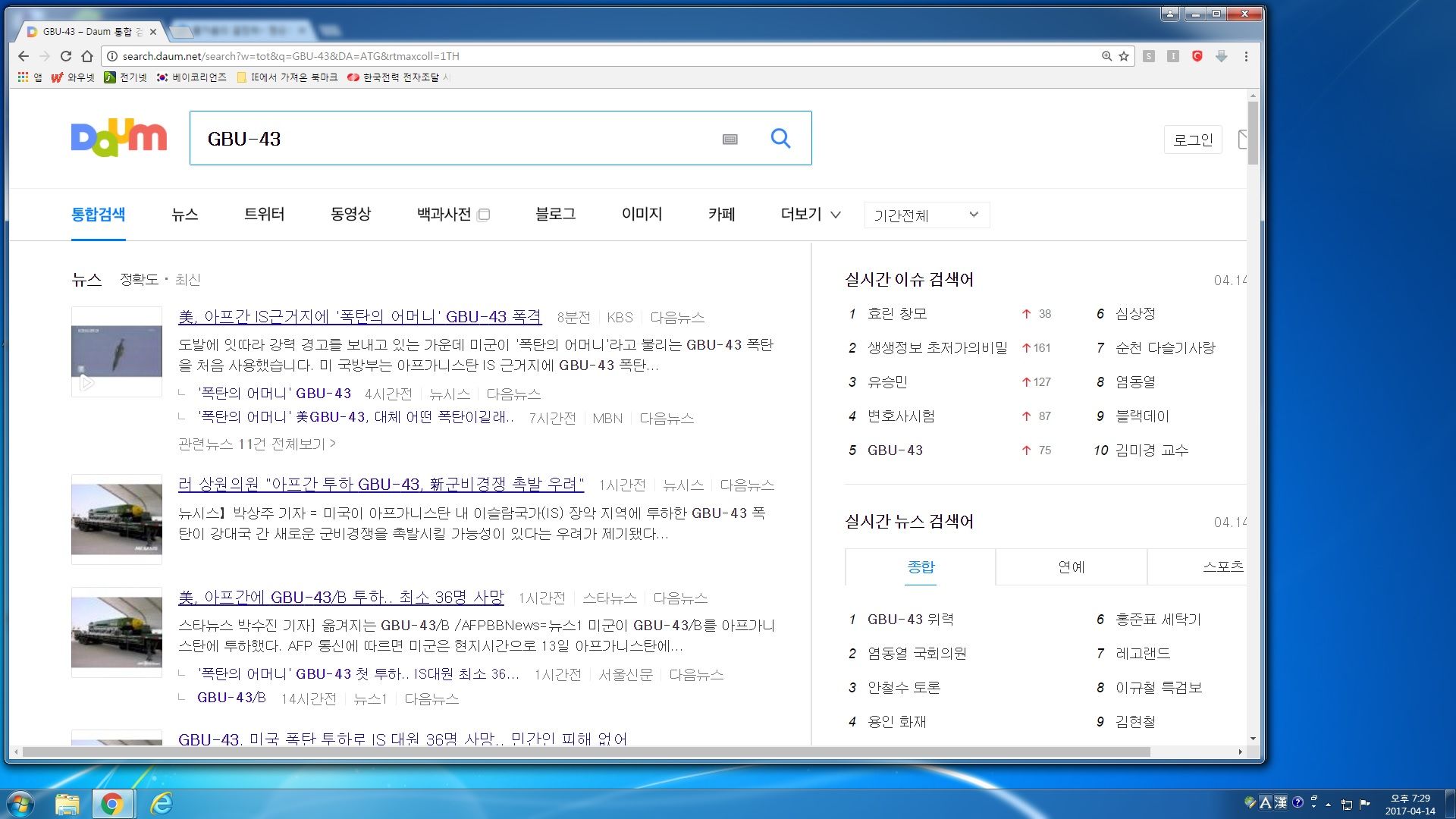Click the Daum logo
1456x819 pixels.
[x=118, y=138]
